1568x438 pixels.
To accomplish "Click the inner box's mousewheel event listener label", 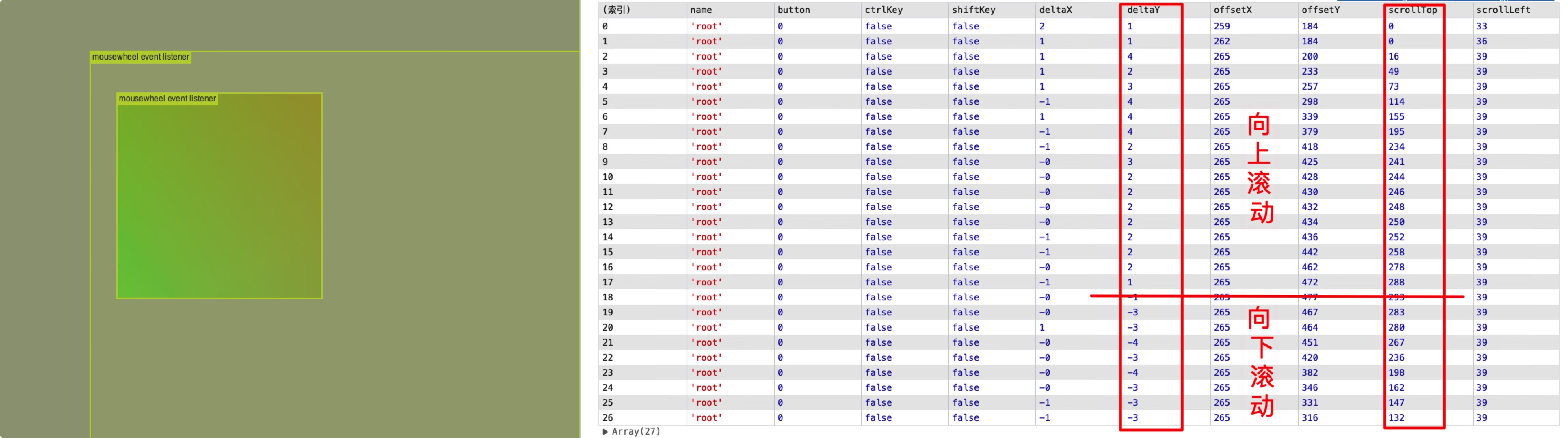I will click(x=168, y=99).
